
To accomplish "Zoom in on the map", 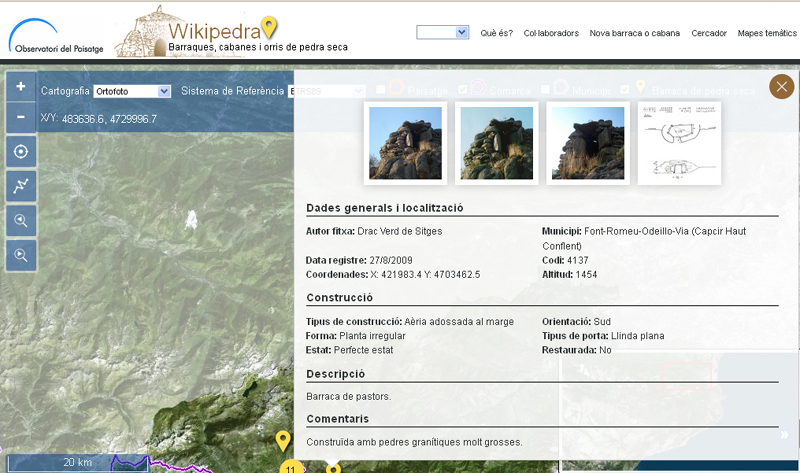I will pyautogui.click(x=20, y=87).
